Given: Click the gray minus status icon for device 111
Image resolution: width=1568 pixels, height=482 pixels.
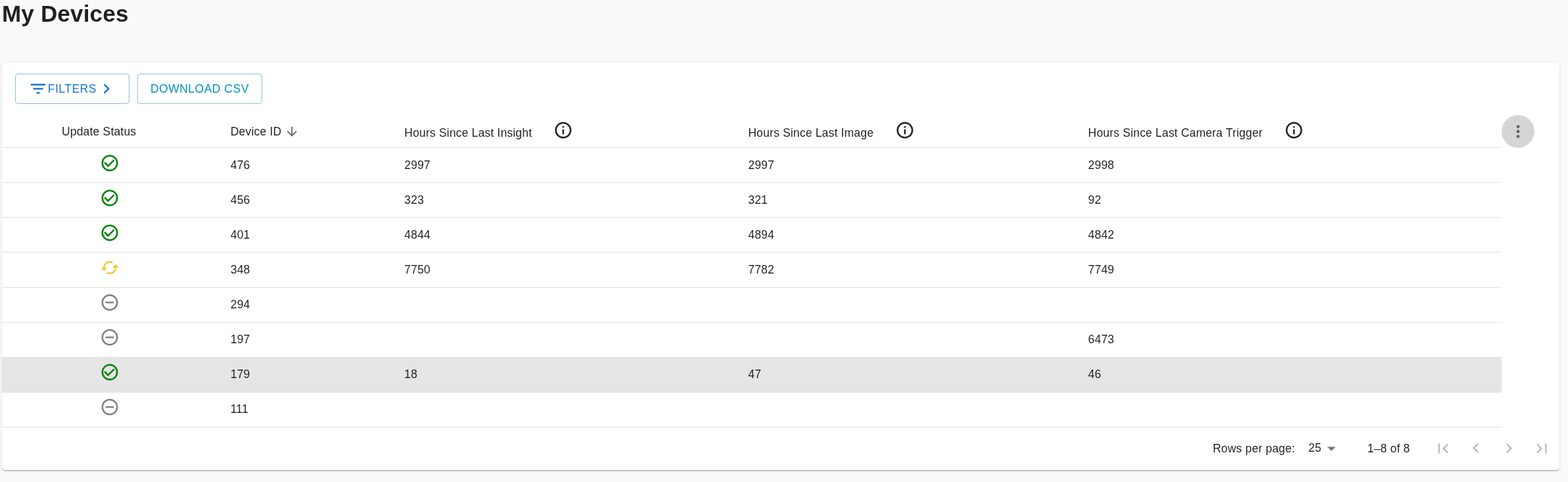Looking at the screenshot, I should (110, 407).
